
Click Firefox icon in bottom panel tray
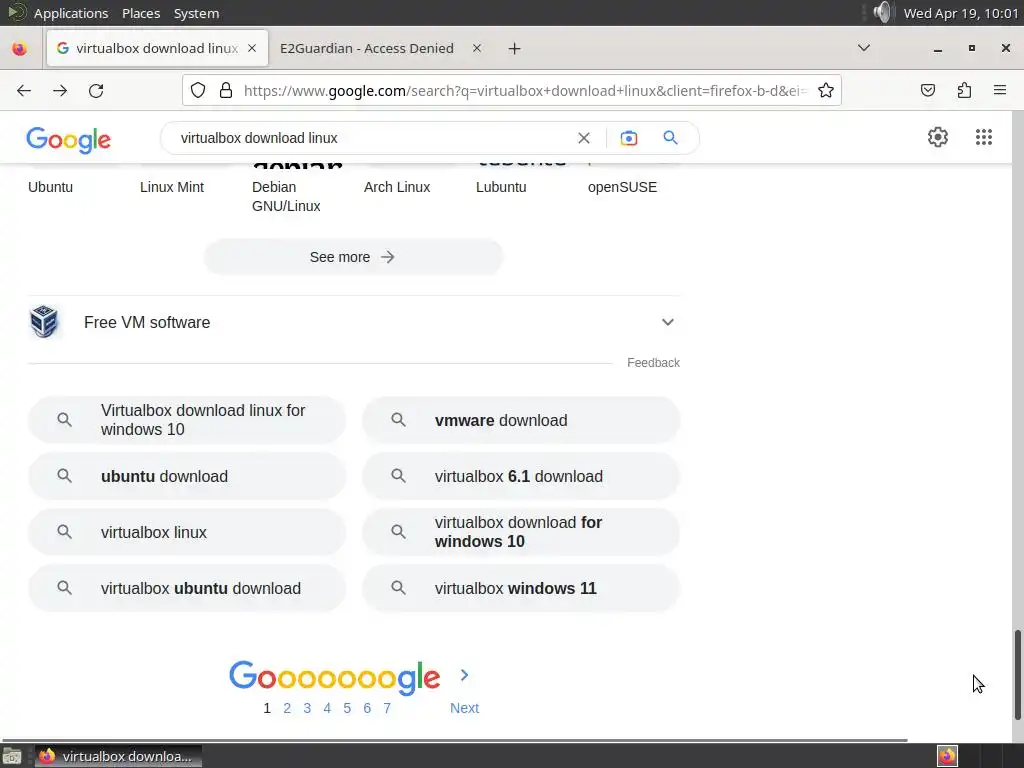click(947, 756)
